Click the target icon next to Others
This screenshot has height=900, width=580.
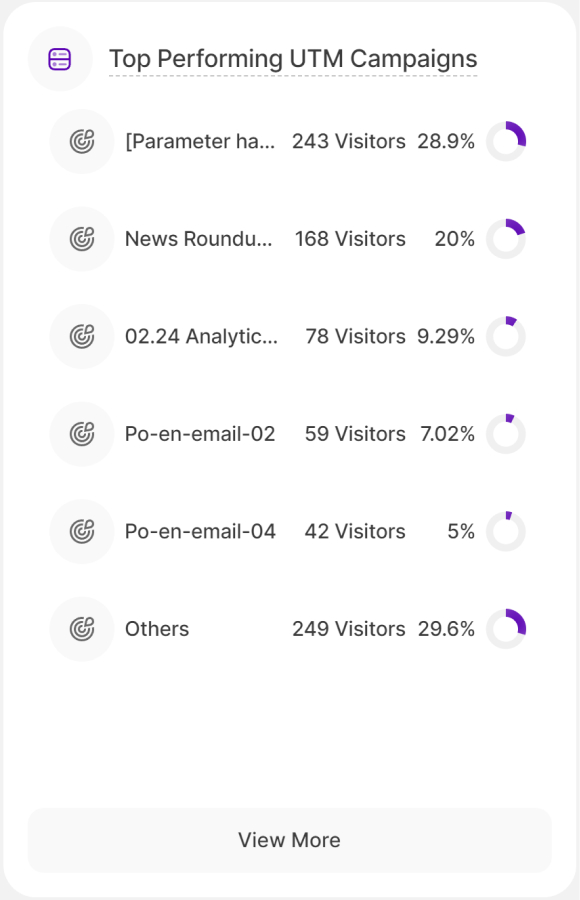(81, 628)
